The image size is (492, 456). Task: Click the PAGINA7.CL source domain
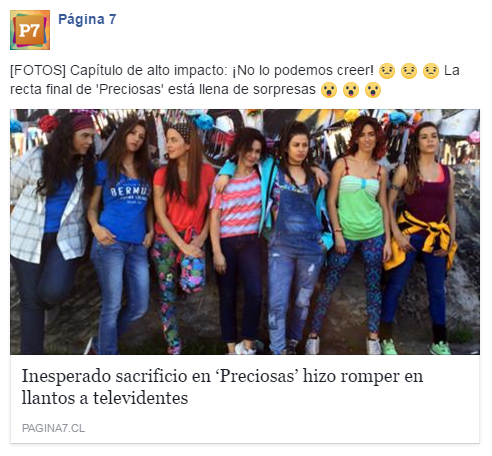click(x=53, y=428)
